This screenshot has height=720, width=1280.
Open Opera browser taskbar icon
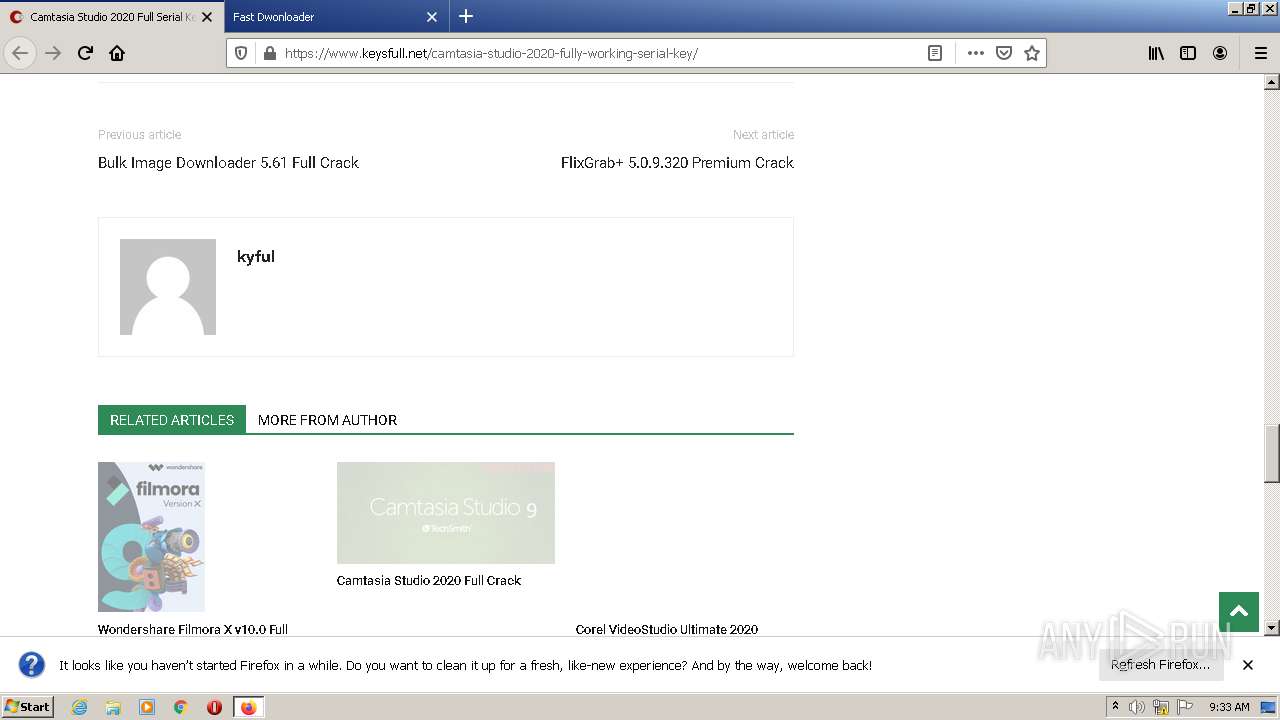coord(214,707)
